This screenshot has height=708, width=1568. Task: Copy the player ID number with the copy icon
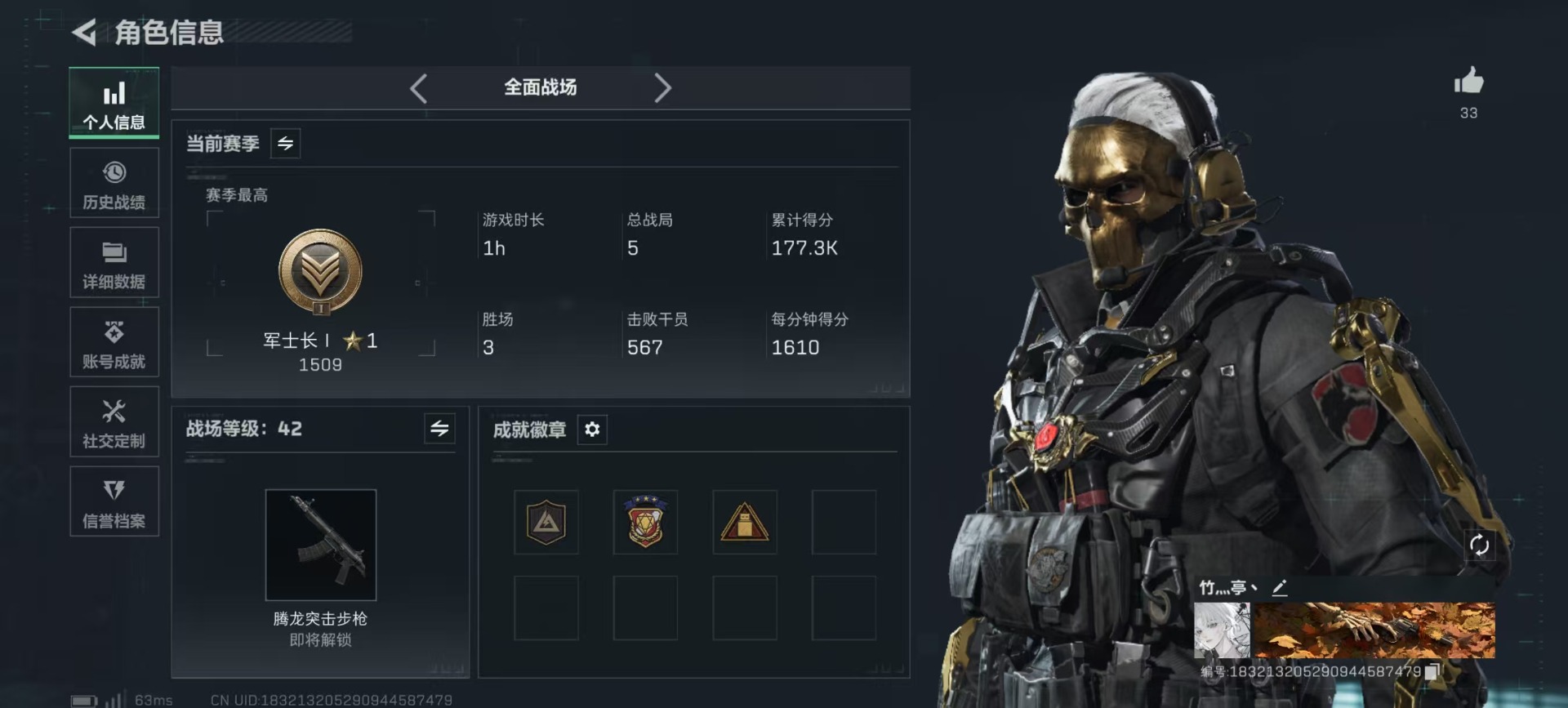(x=1432, y=671)
